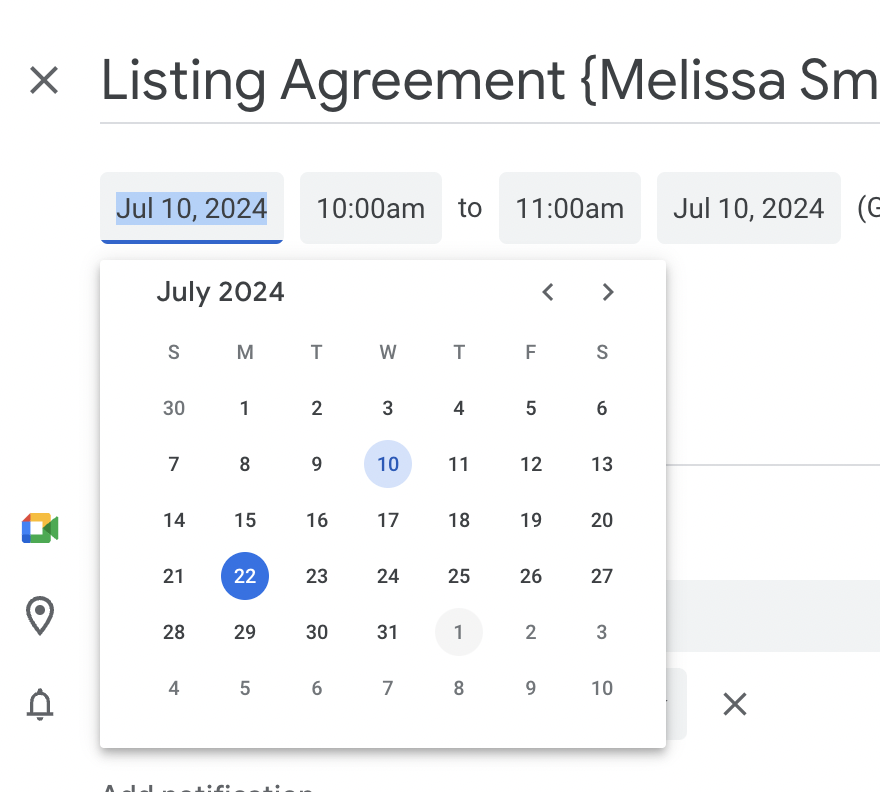The height and width of the screenshot is (792, 880).
Task: Click the notification bell icon
Action: pyautogui.click(x=40, y=705)
